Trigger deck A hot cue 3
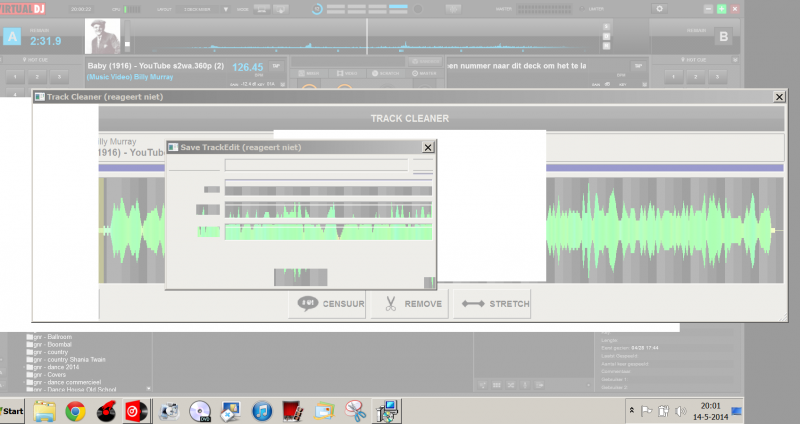The image size is (800, 424). [x=59, y=77]
